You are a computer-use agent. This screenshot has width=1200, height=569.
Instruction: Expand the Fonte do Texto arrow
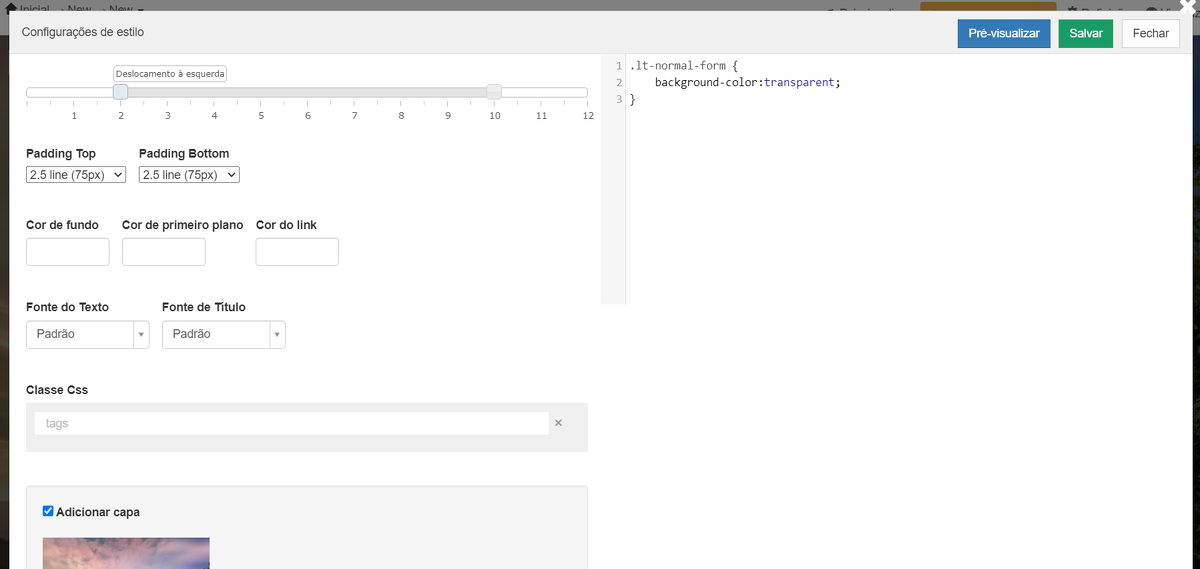tap(141, 334)
